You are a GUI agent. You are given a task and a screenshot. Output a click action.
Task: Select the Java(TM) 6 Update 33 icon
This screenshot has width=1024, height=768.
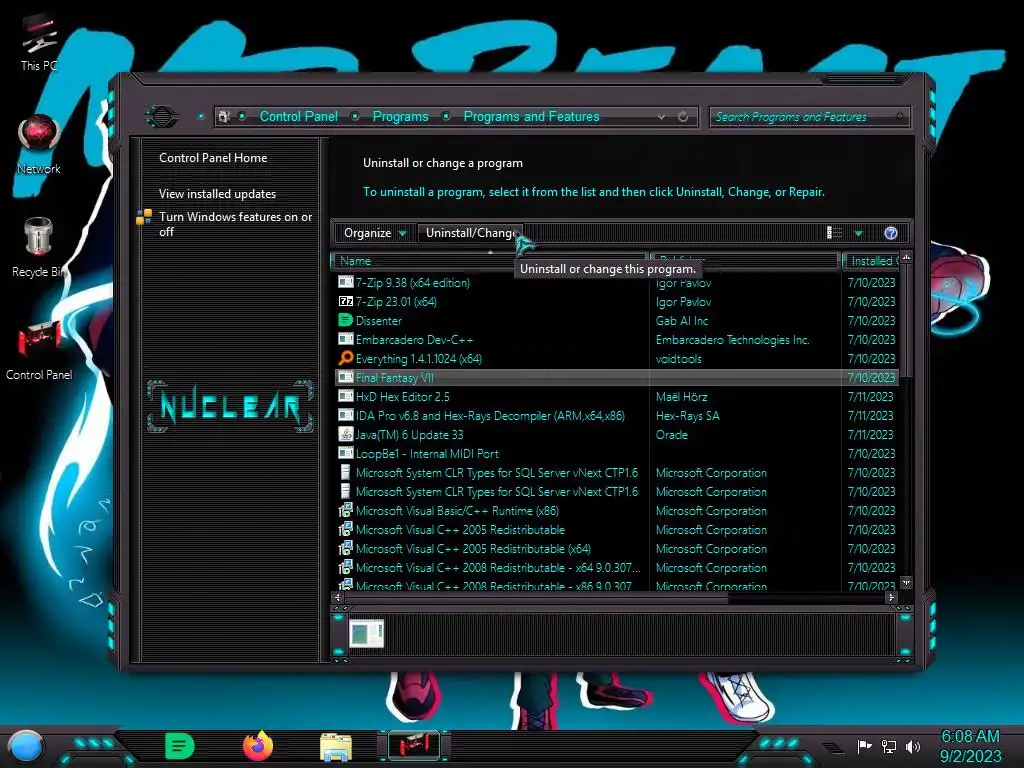345,434
